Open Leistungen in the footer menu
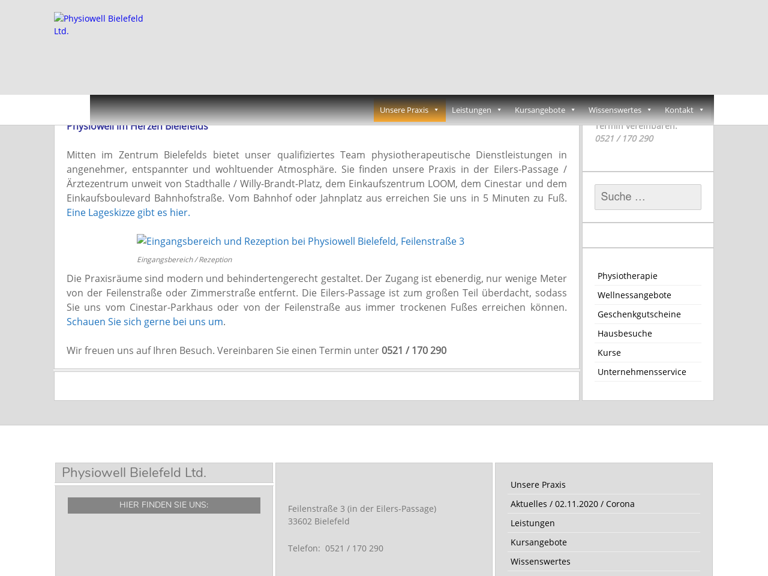 532,523
